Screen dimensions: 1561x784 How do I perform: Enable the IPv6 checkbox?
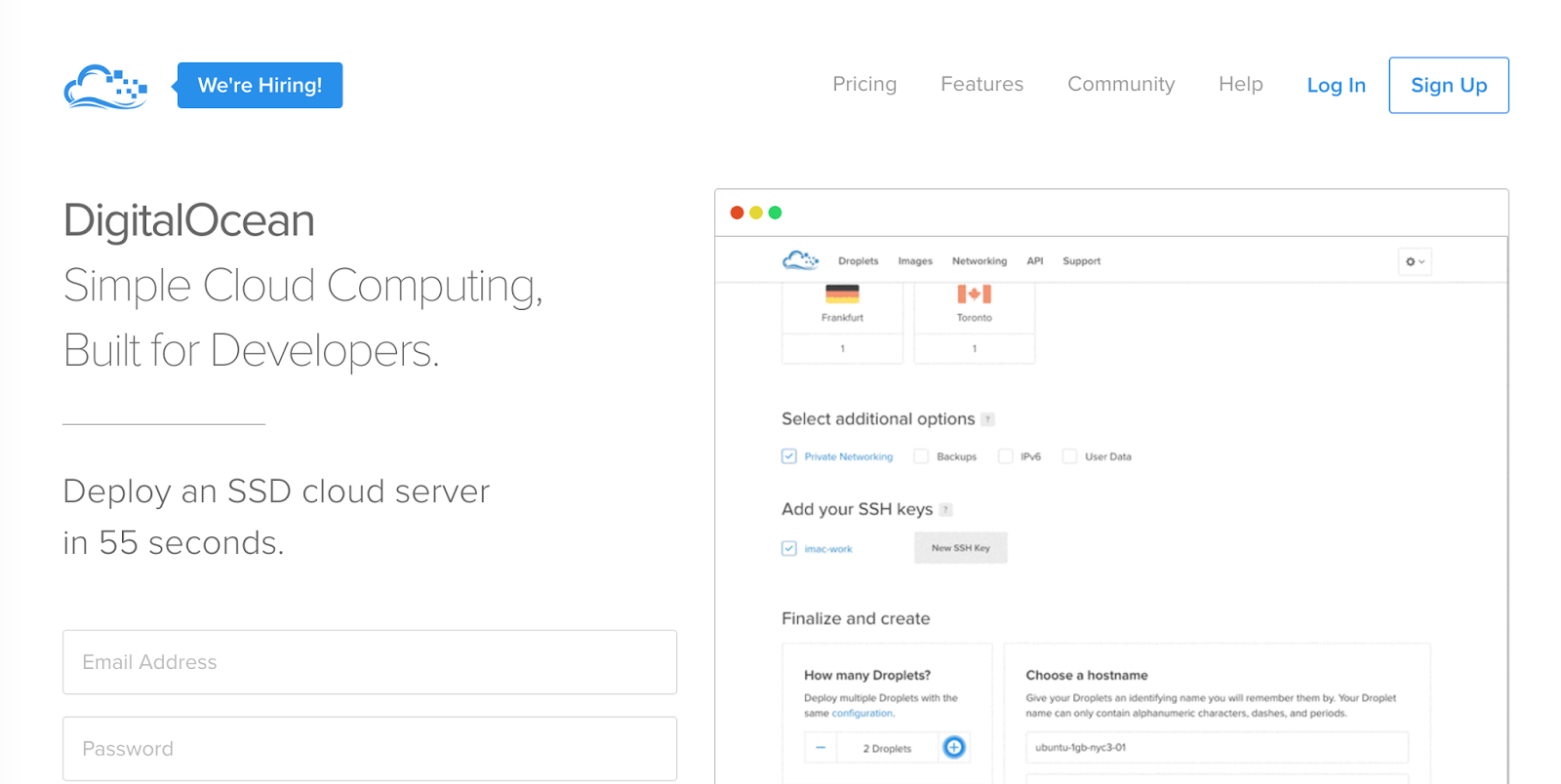(x=1005, y=456)
